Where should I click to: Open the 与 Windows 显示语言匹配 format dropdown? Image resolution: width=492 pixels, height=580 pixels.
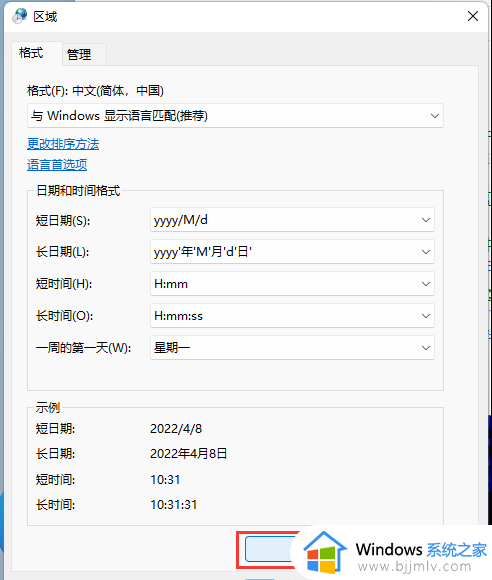pos(235,116)
